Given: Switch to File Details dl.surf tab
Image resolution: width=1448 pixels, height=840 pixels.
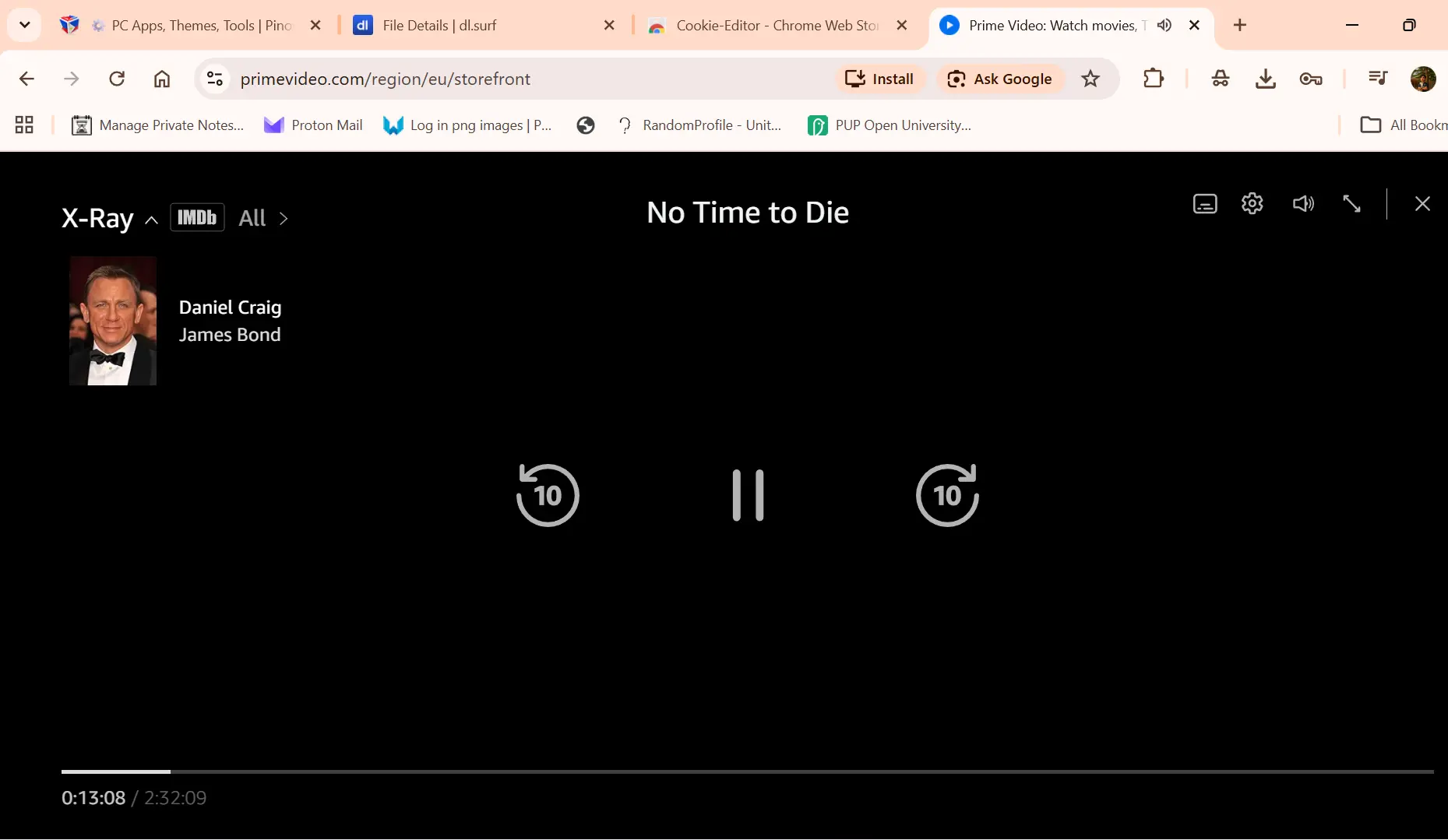Looking at the screenshot, I should point(484,26).
